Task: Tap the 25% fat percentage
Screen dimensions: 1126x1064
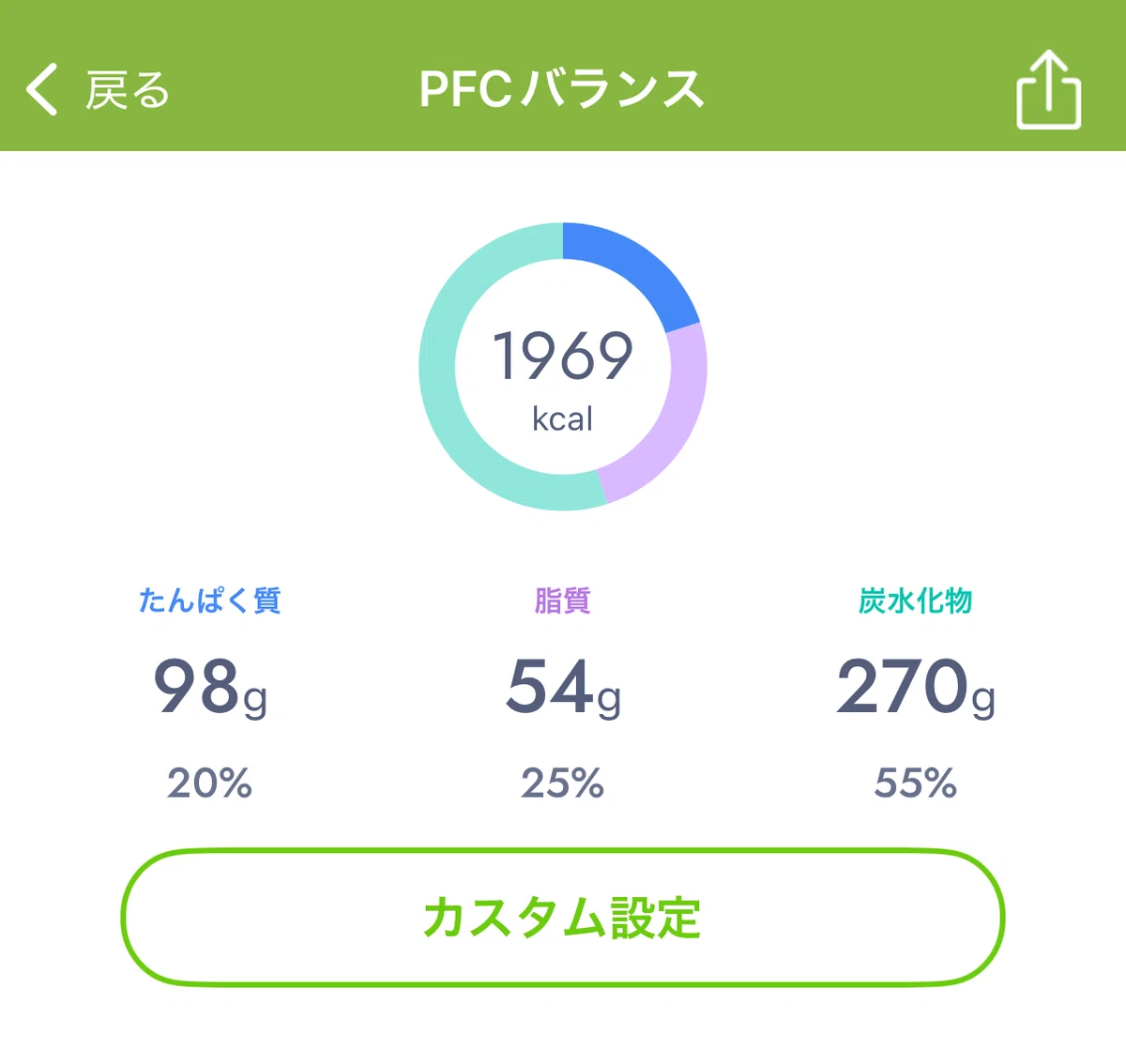Action: point(563,783)
